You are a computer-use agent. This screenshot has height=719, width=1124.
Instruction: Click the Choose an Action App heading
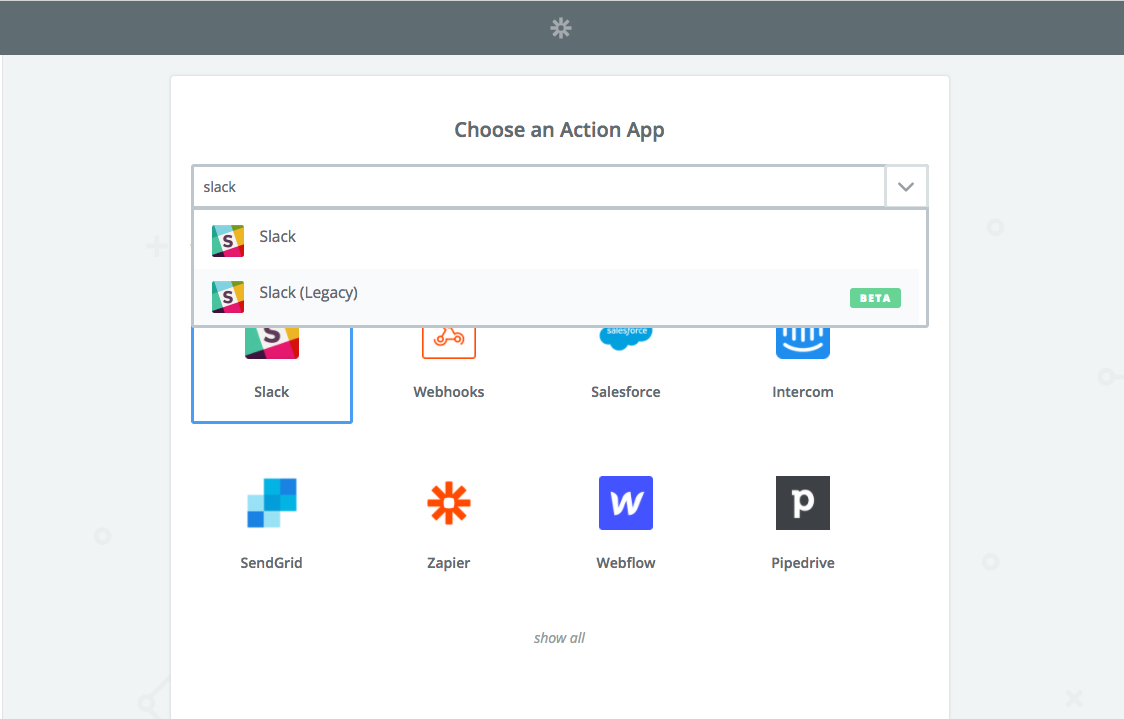tap(559, 130)
